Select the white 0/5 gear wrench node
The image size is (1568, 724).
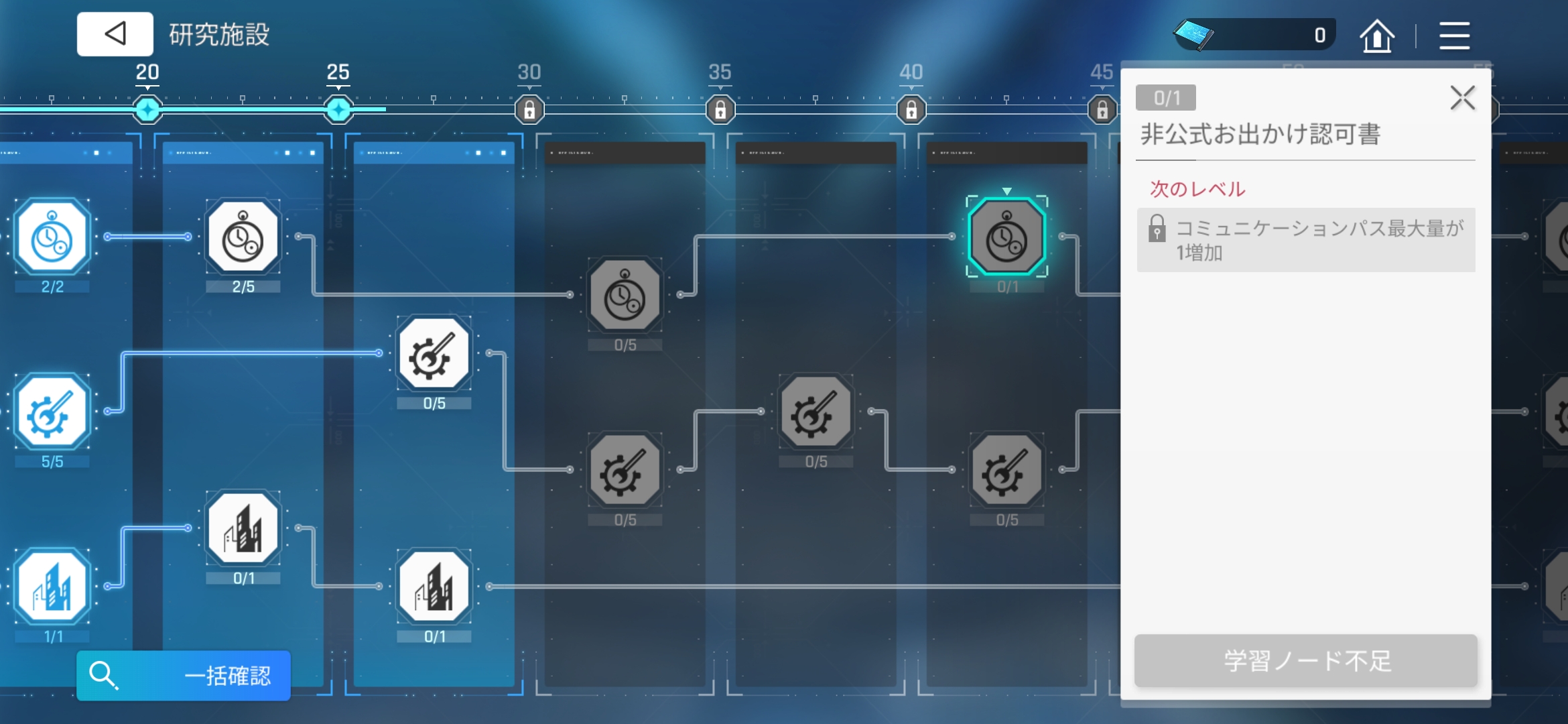pos(434,354)
